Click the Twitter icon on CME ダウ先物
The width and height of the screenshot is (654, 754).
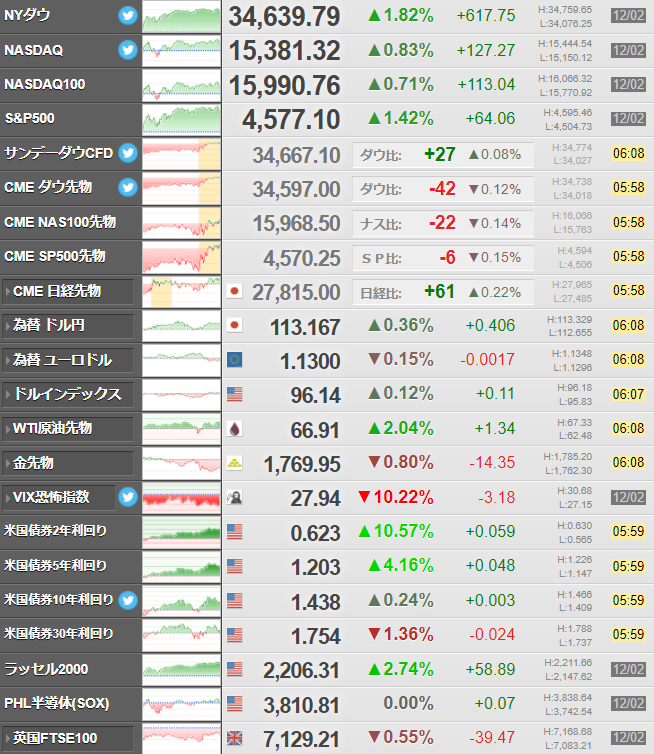click(x=128, y=187)
